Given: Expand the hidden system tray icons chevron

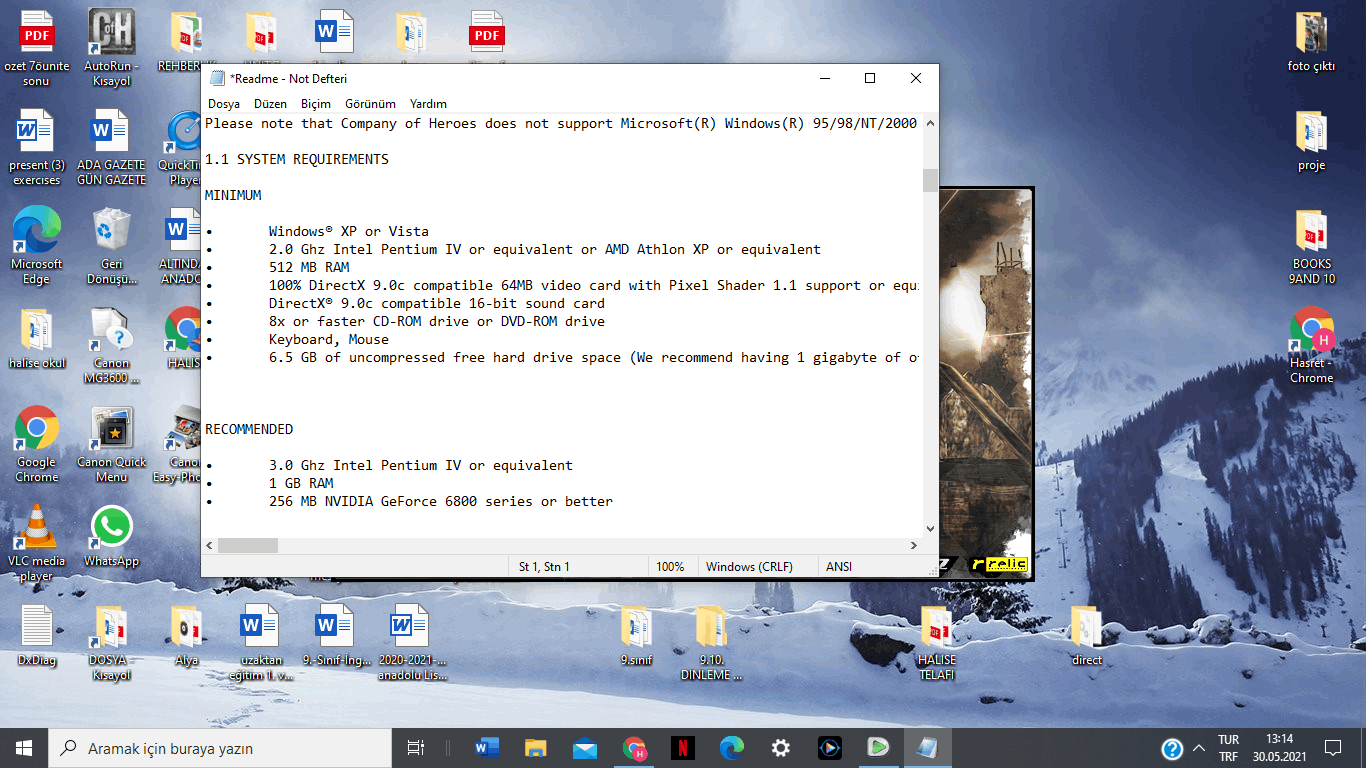Looking at the screenshot, I should 1200,748.
